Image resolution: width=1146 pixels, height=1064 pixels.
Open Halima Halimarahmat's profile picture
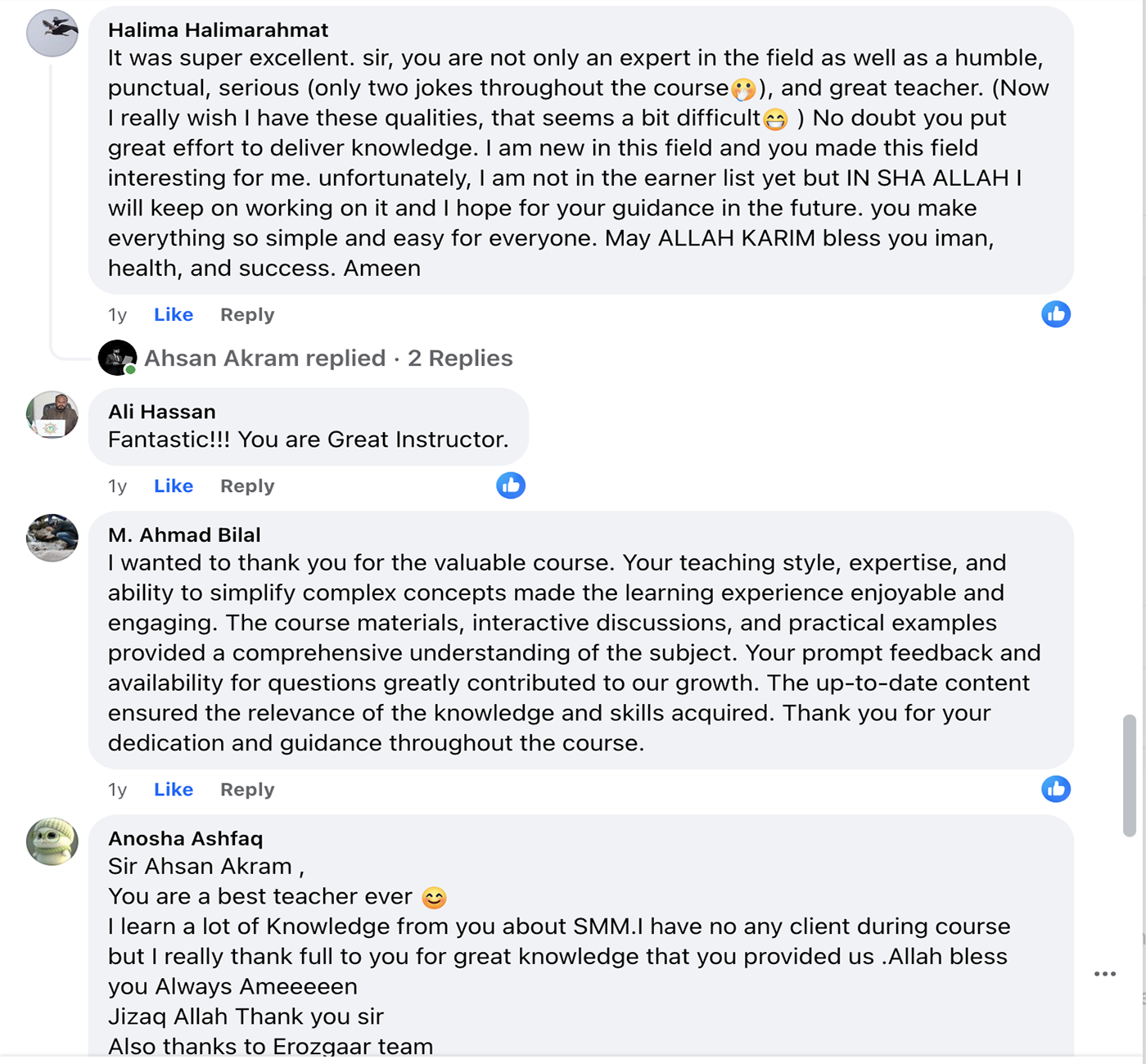coord(52,34)
